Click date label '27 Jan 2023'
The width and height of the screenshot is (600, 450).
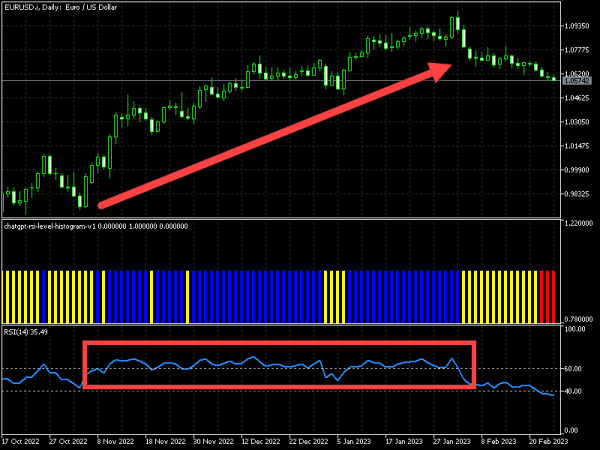[452, 442]
